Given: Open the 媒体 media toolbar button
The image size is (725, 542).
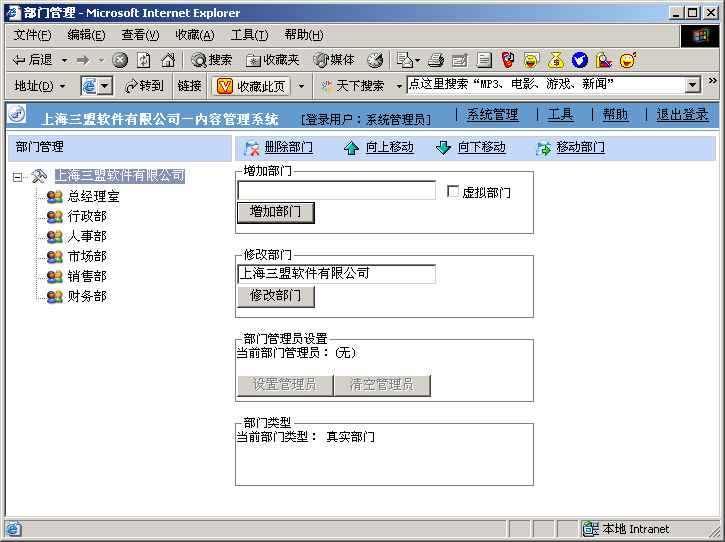Looking at the screenshot, I should pyautogui.click(x=333, y=60).
